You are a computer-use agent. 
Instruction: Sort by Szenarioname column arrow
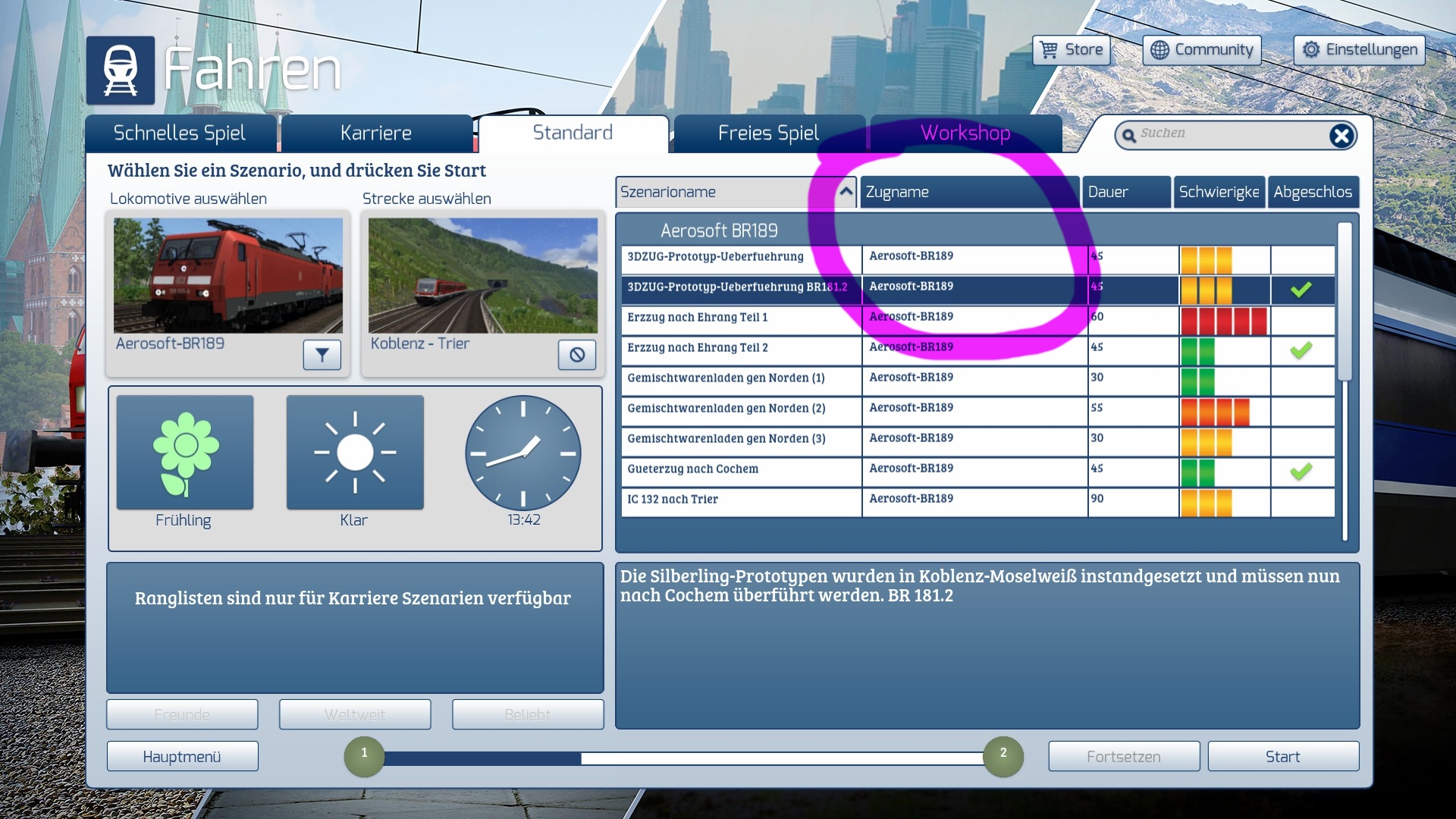tap(846, 192)
